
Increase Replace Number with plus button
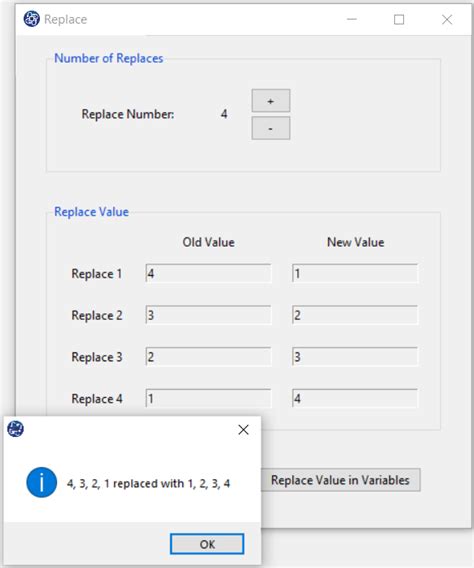click(271, 101)
